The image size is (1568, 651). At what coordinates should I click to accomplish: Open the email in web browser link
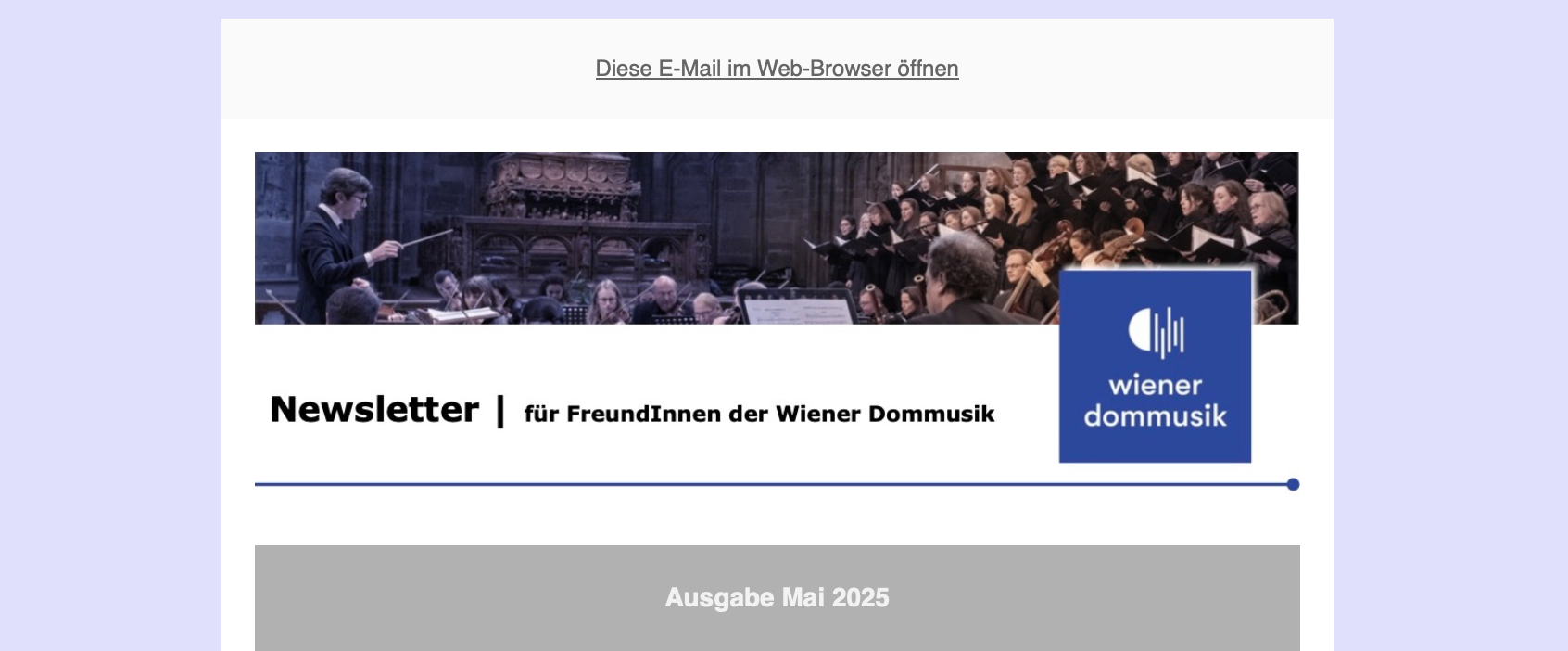pos(777,69)
